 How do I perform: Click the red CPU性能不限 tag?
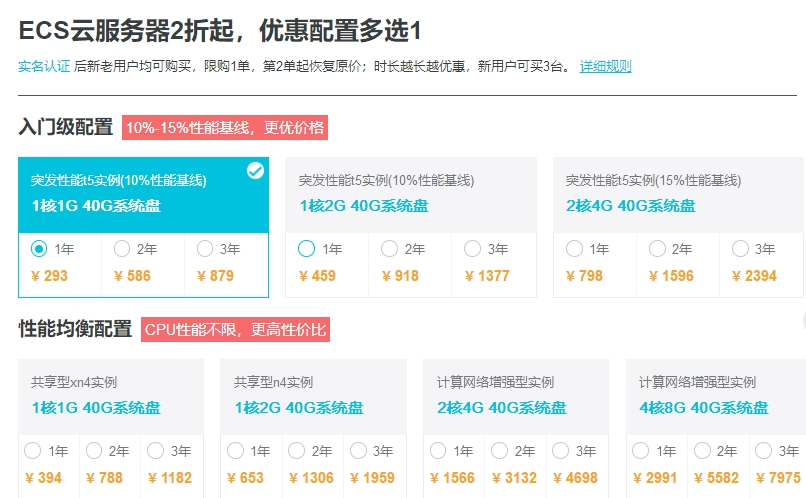click(235, 329)
